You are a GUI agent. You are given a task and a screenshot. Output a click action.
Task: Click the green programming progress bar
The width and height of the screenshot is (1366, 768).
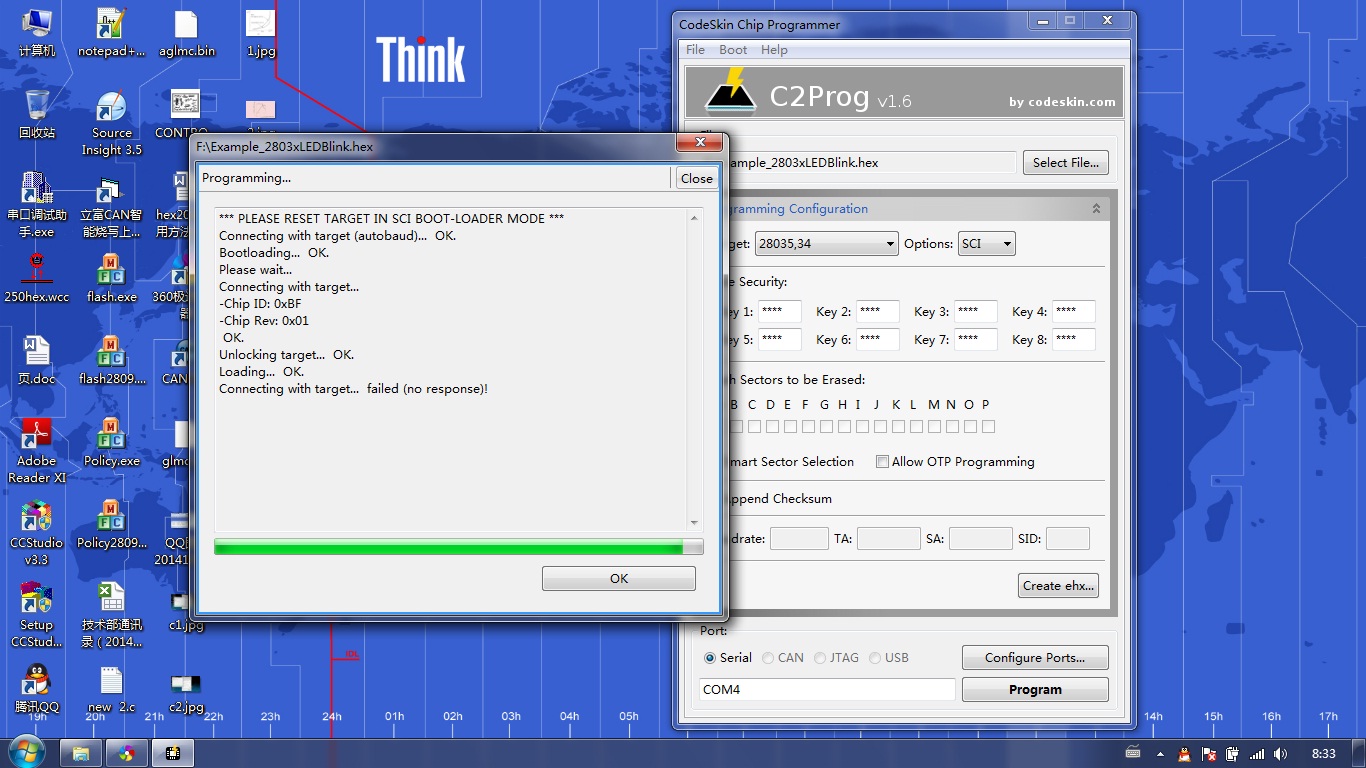tap(459, 547)
